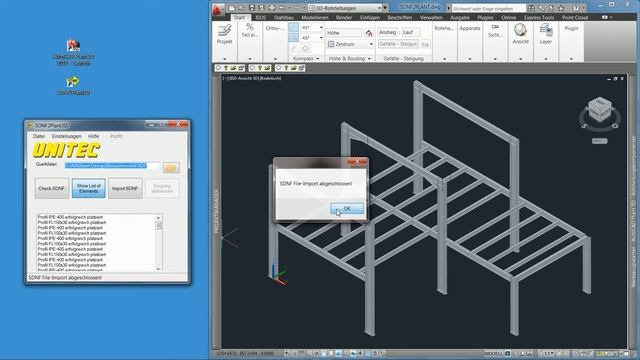Open the Datei menu in SDNF2Plant3D

(x=39, y=136)
